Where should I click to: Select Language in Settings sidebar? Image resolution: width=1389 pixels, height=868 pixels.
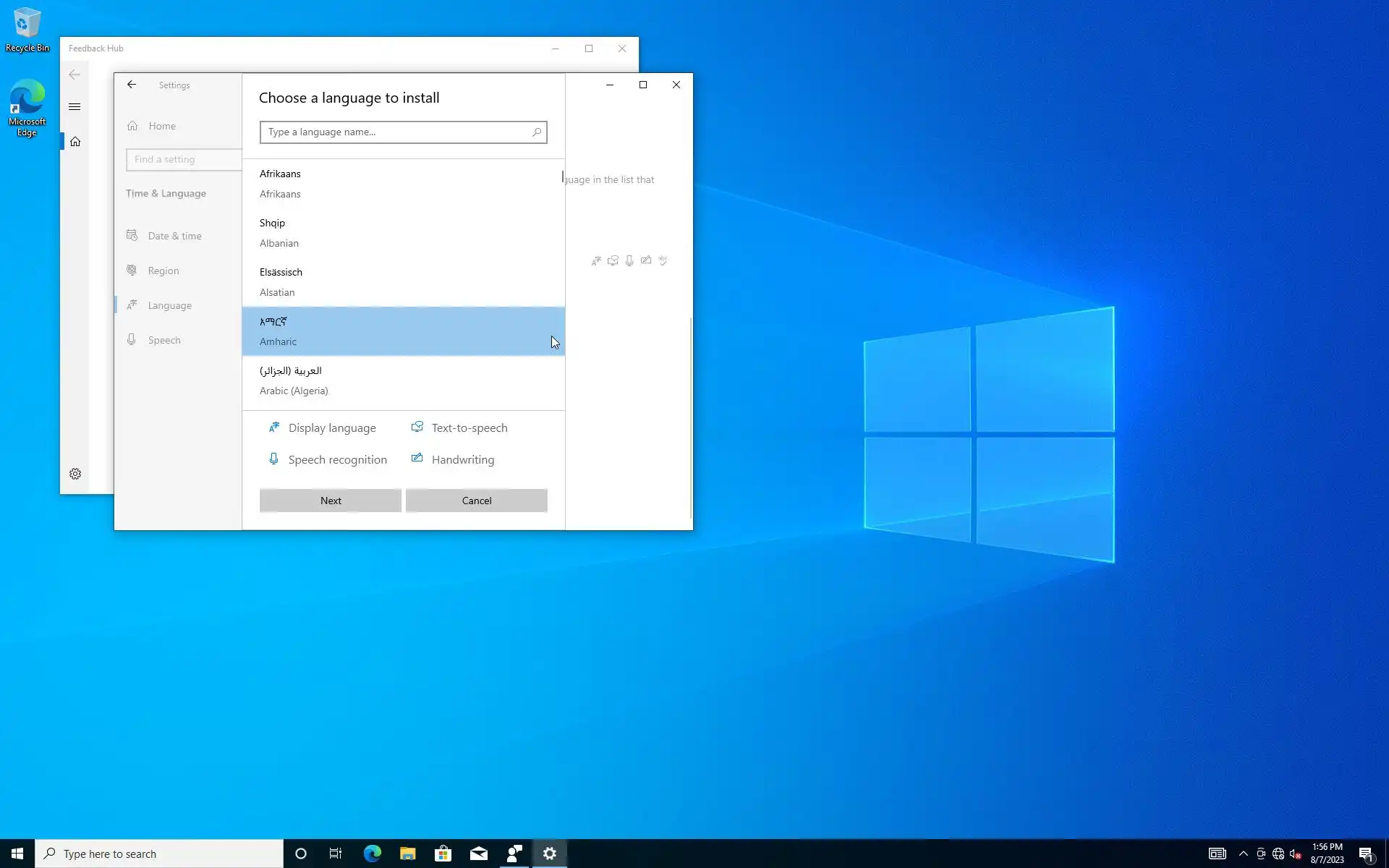(169, 305)
